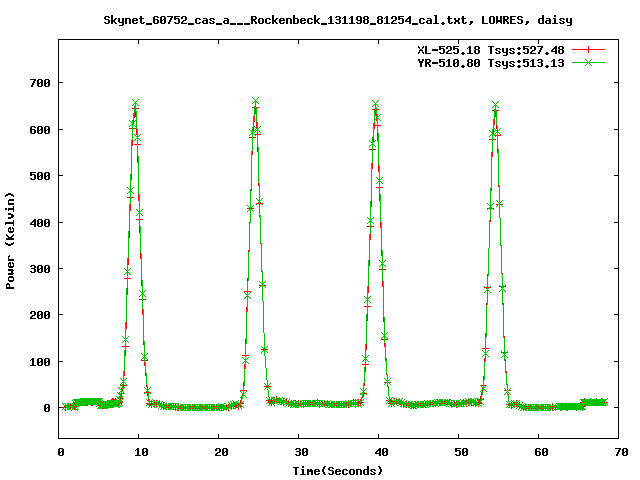
Task: Click the 40 x-axis tick label
Action: pos(381,452)
